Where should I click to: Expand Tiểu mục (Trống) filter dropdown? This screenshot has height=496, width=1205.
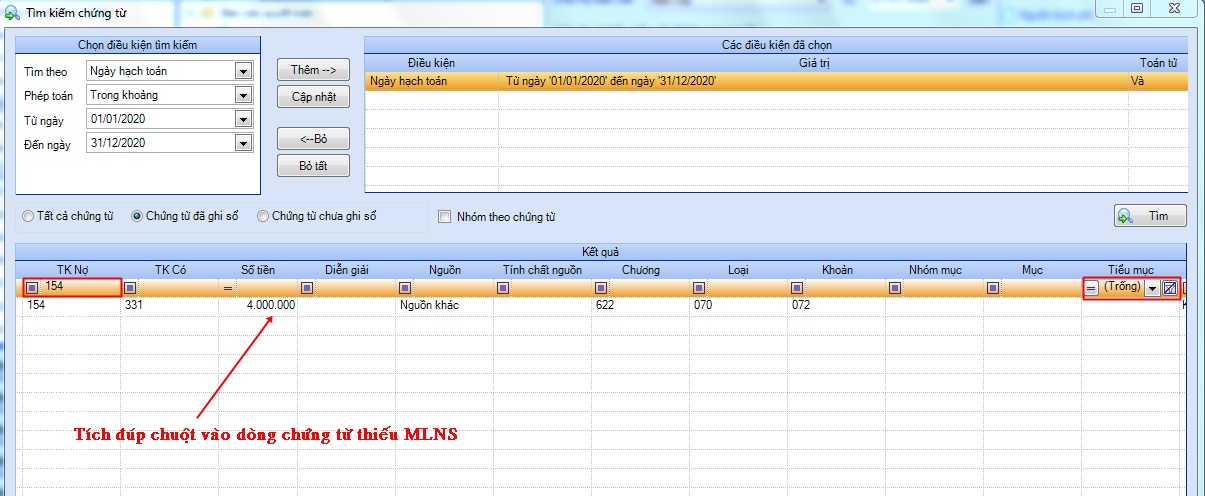[x=1152, y=288]
